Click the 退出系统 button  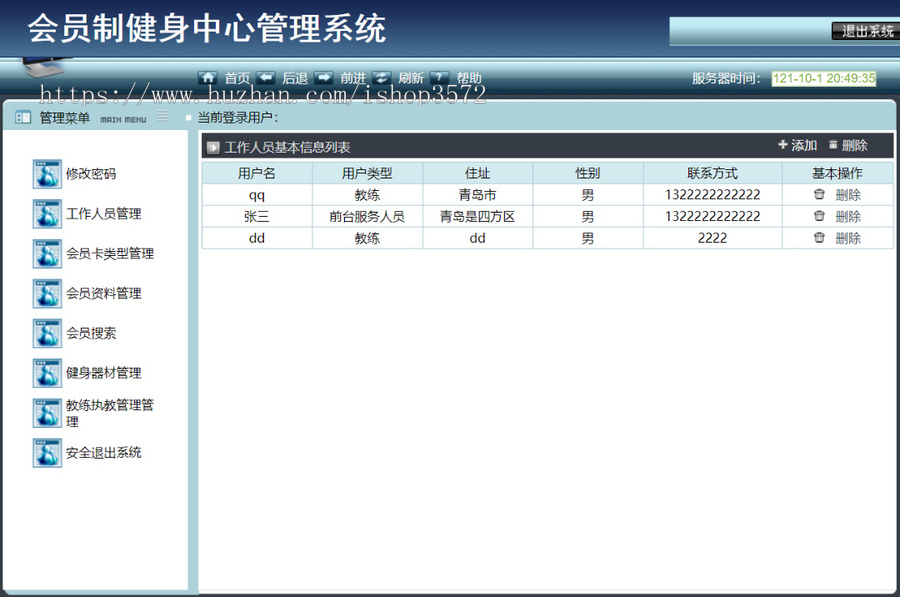click(x=866, y=32)
